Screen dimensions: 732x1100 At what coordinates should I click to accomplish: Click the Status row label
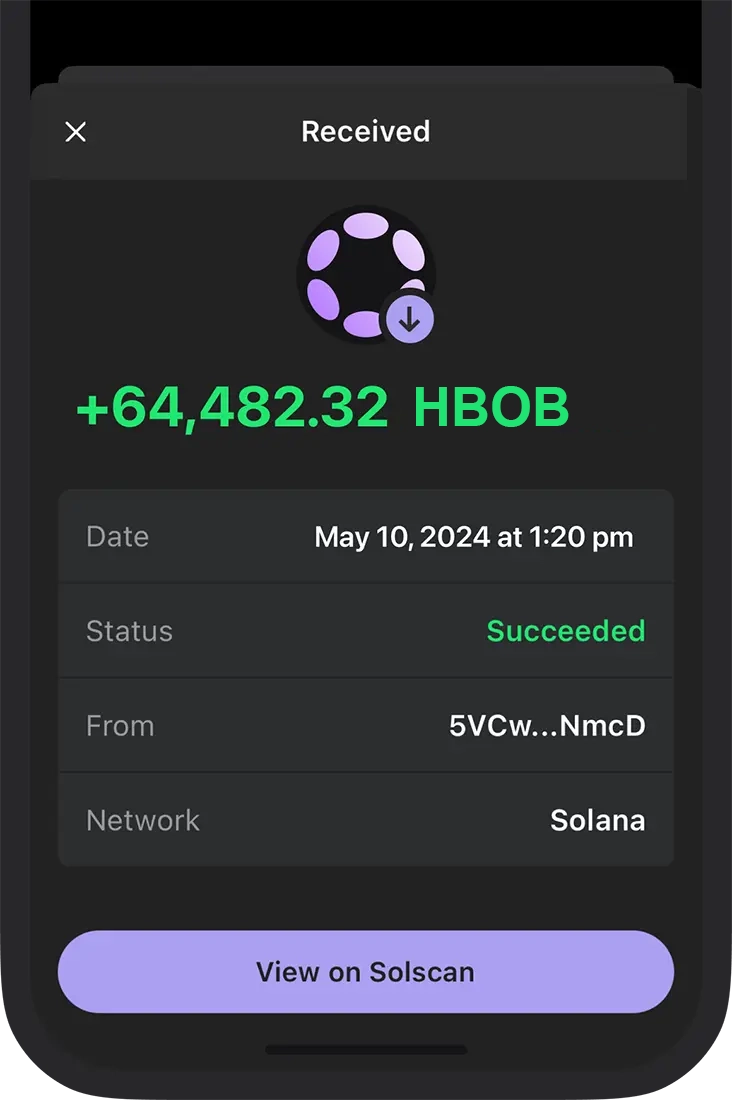point(130,631)
